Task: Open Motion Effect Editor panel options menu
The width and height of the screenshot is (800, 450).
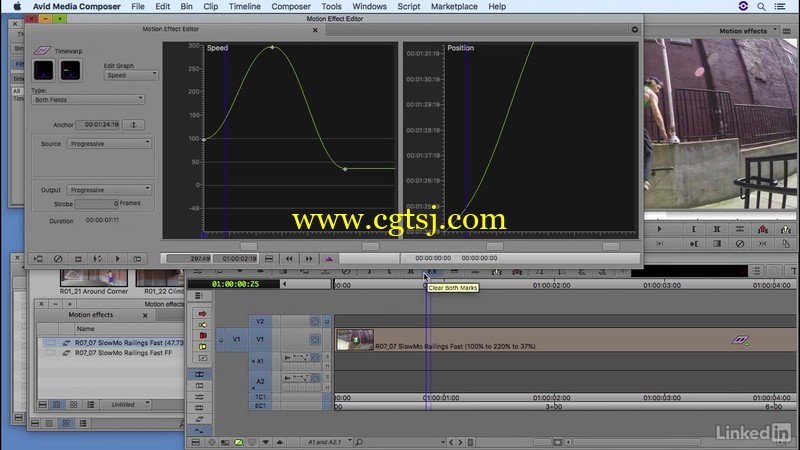Action: [635, 30]
